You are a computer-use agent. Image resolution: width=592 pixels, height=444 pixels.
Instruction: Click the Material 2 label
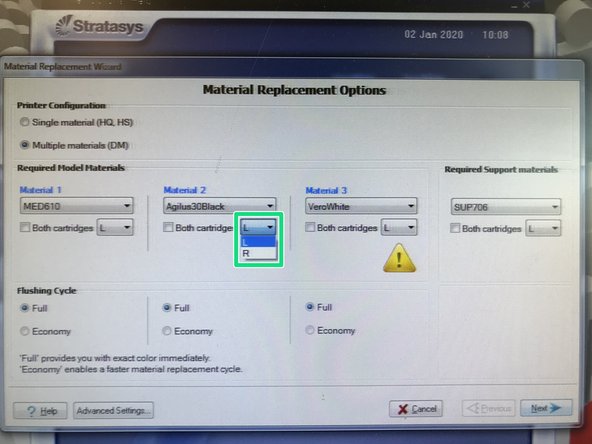(x=185, y=190)
